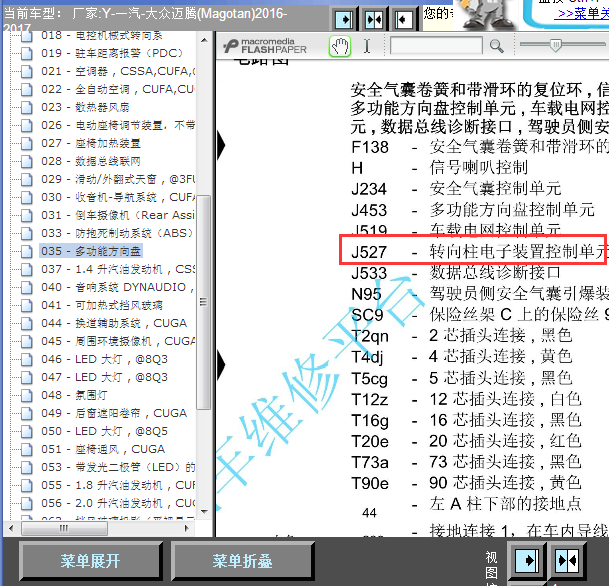Screen dimensions: 609x586
Task: Click the tree vertical scrollbar thumb
Action: tap(204, 302)
